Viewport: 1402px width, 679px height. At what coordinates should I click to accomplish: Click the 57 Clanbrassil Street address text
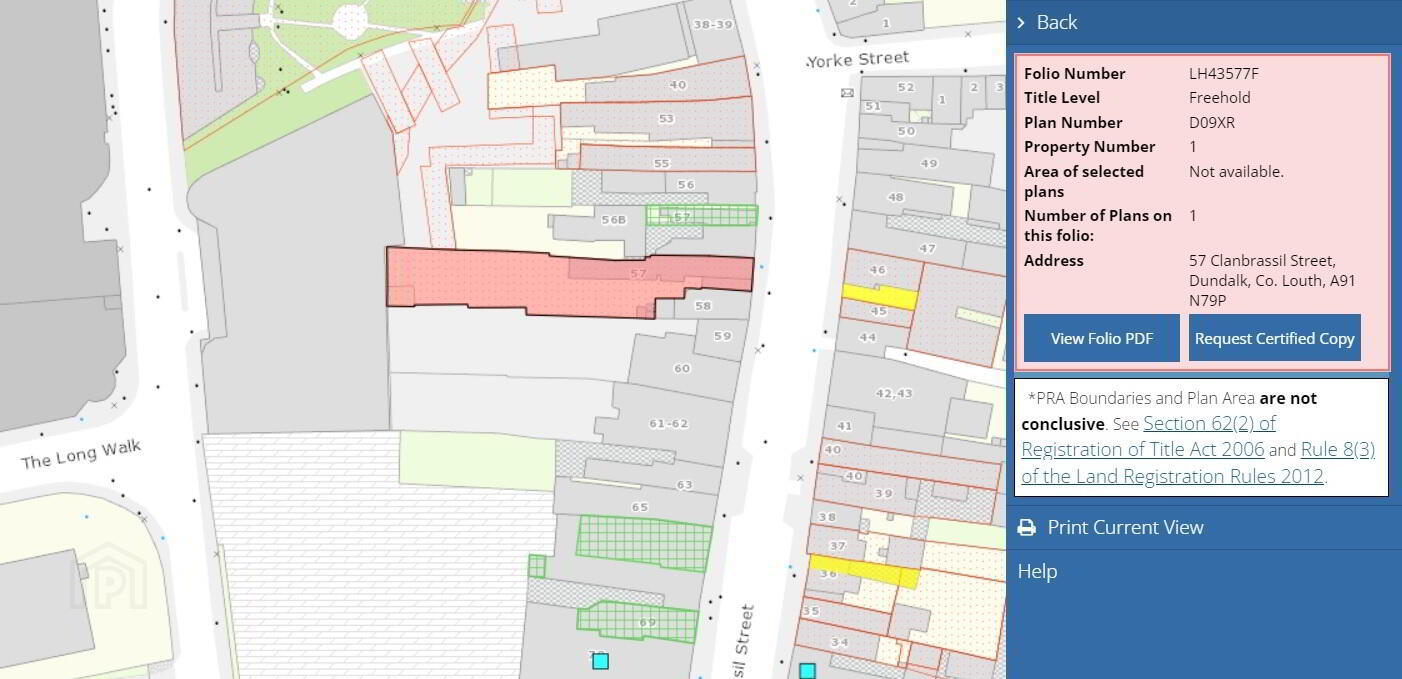(x=1272, y=280)
